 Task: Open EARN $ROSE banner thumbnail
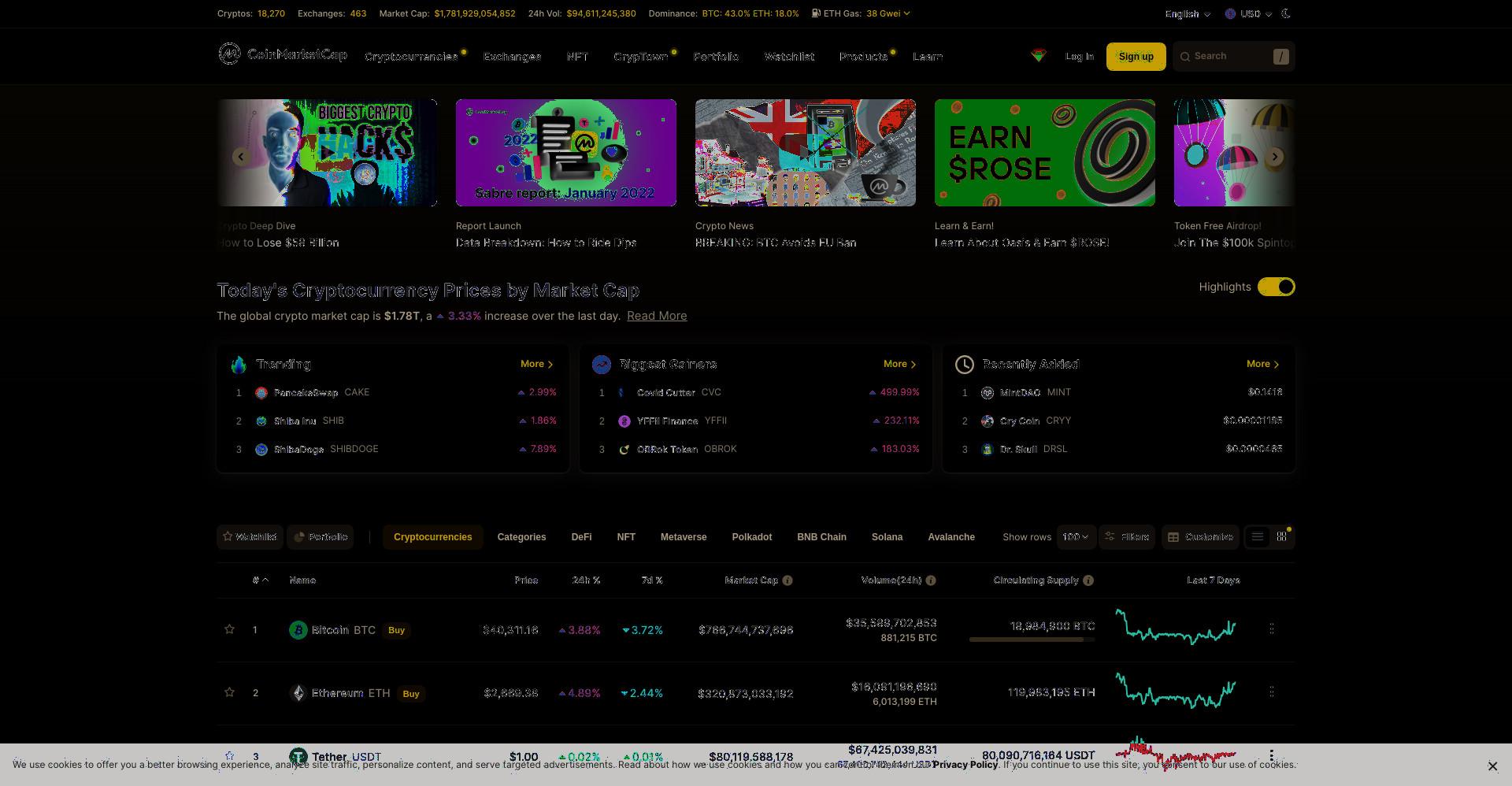pyautogui.click(x=1044, y=153)
